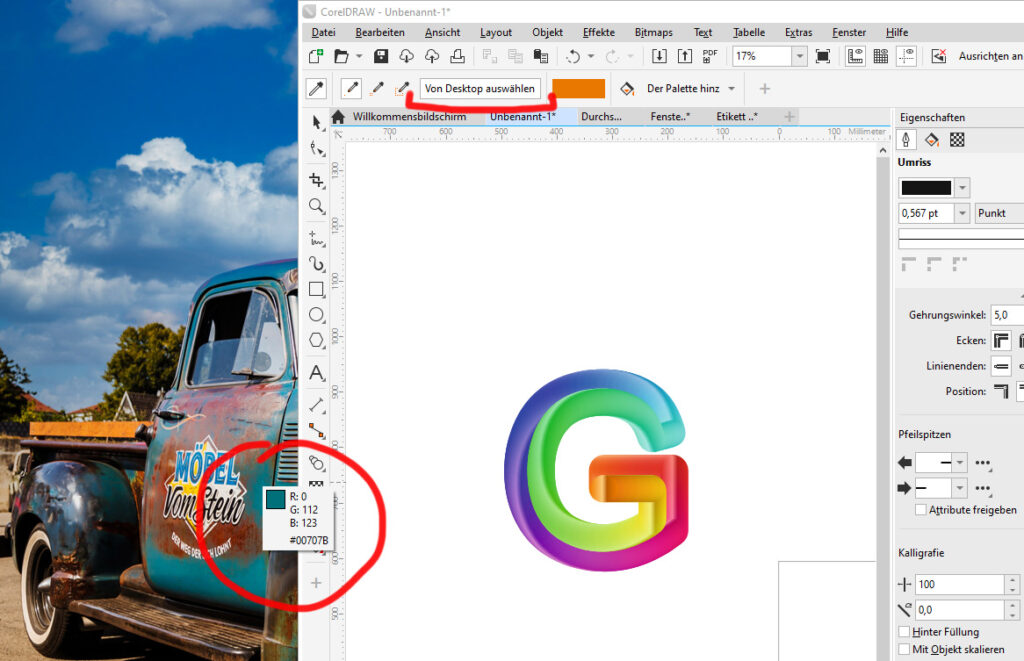Click the Print icon
The height and width of the screenshot is (661, 1024).
457,56
